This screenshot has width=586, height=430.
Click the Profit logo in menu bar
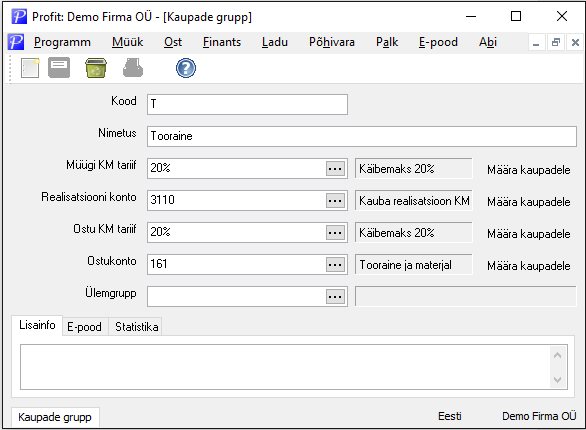pyautogui.click(x=16, y=42)
